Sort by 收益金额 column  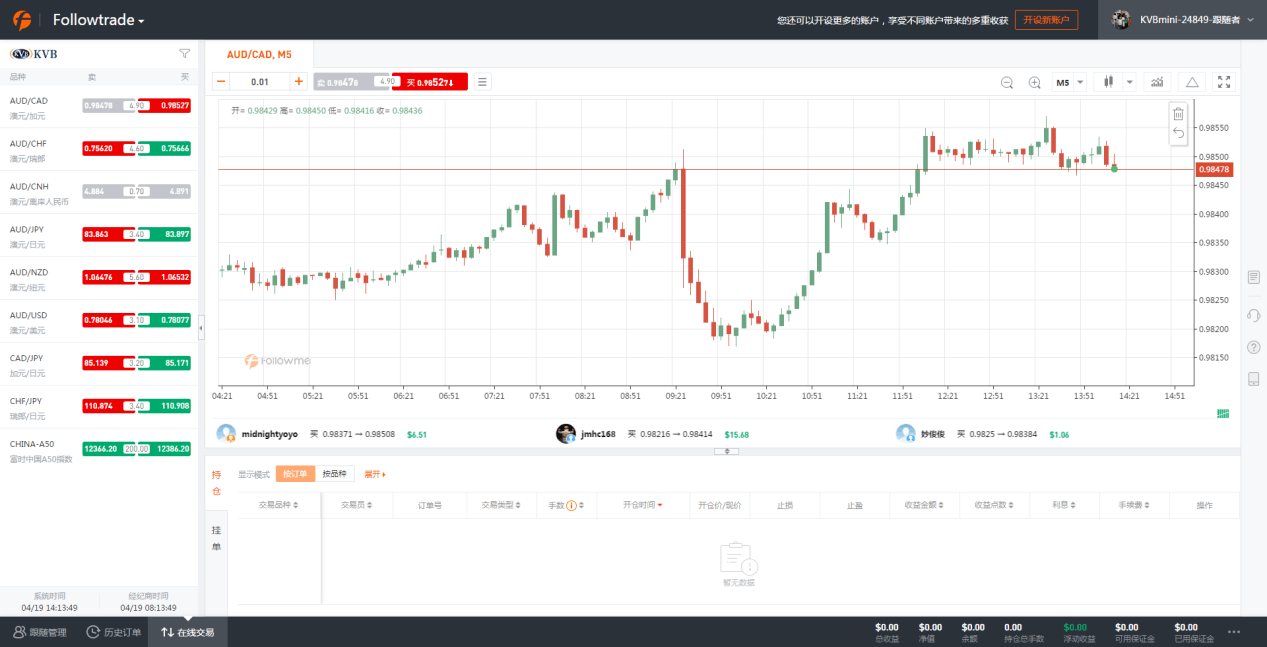(x=924, y=506)
